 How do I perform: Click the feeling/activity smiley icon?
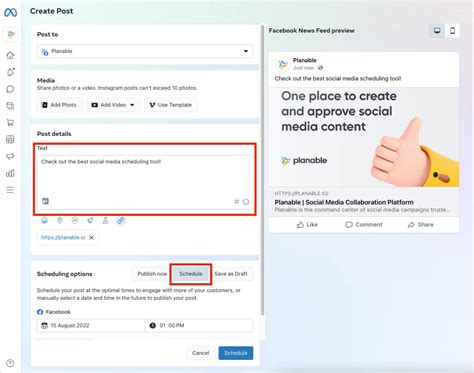(44, 221)
